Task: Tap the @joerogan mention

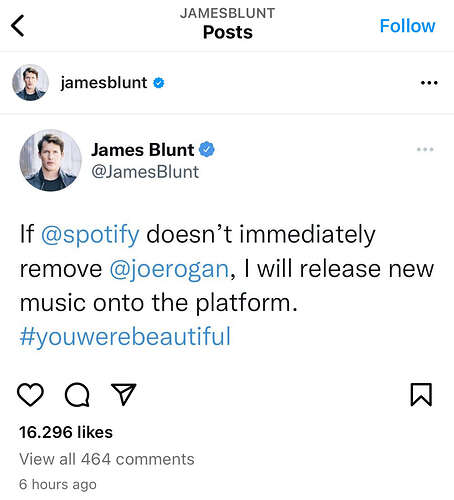Action: 169,269
